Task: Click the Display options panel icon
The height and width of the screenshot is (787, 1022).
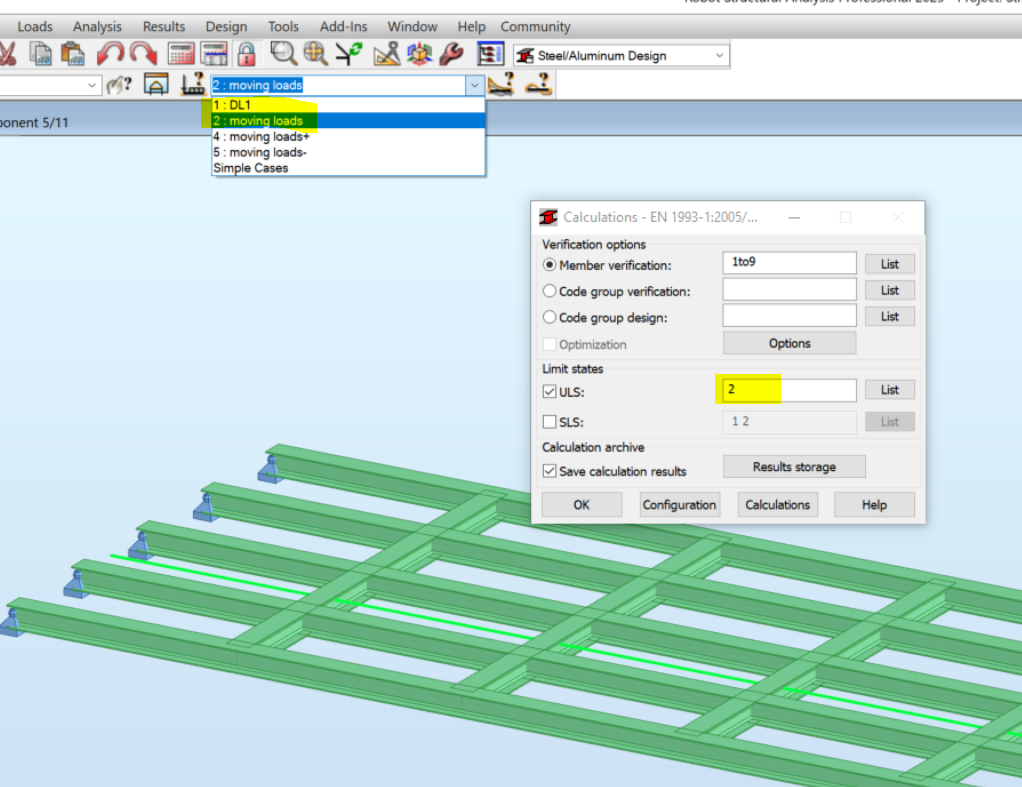Action: 488,55
